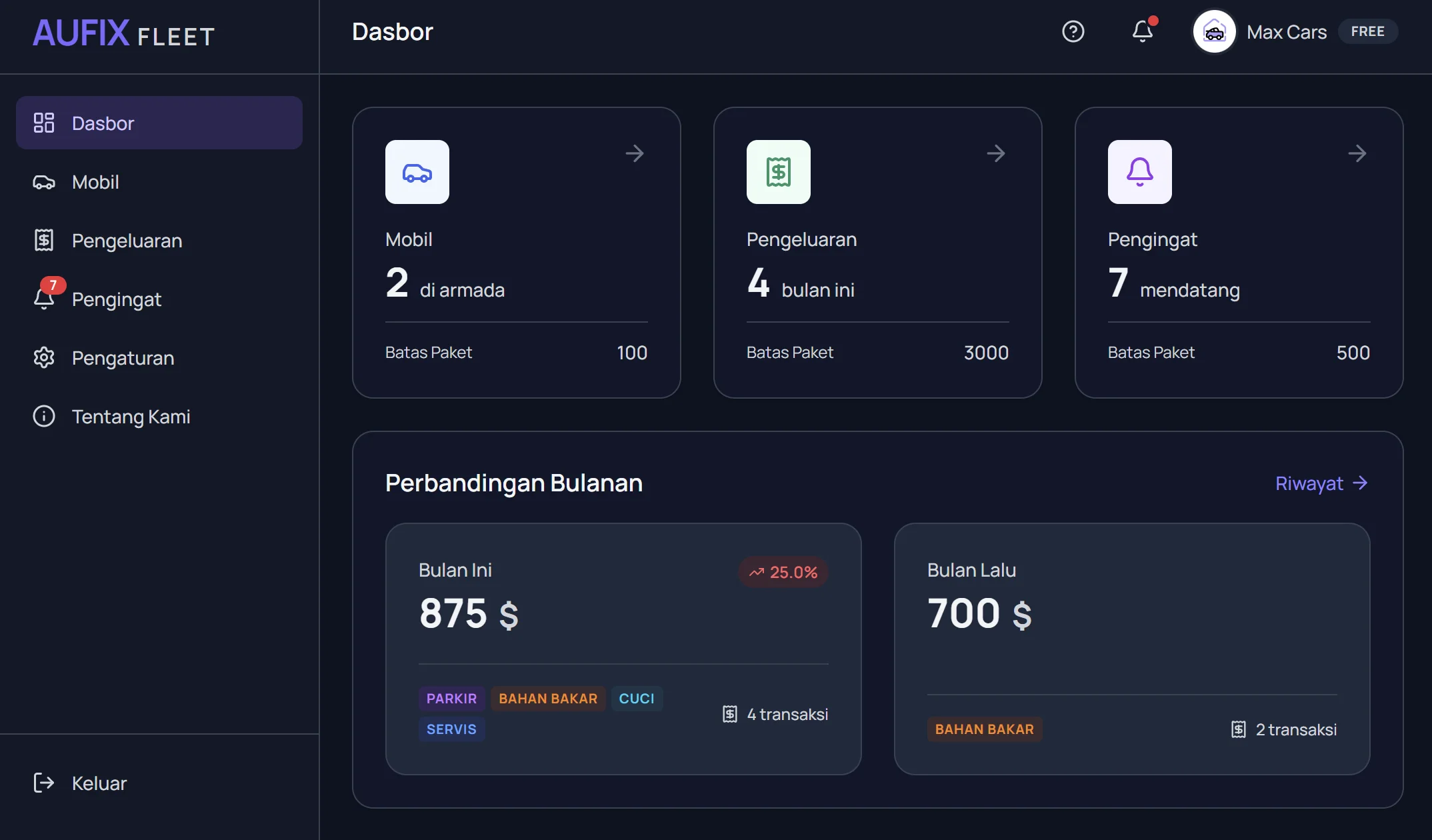Click the Keluar logout icon
1432x840 pixels.
[x=44, y=783]
